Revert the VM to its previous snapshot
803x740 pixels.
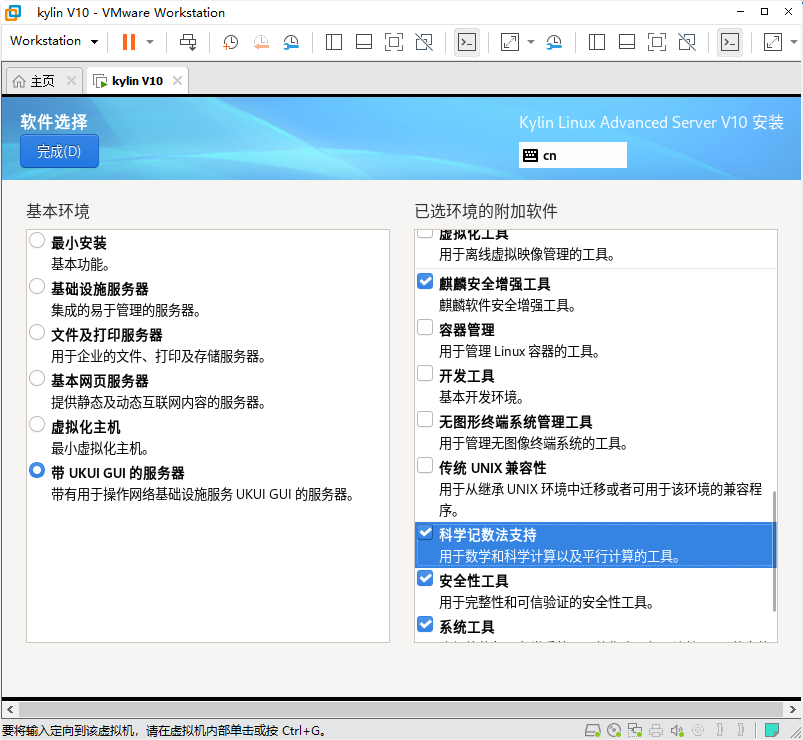(261, 42)
